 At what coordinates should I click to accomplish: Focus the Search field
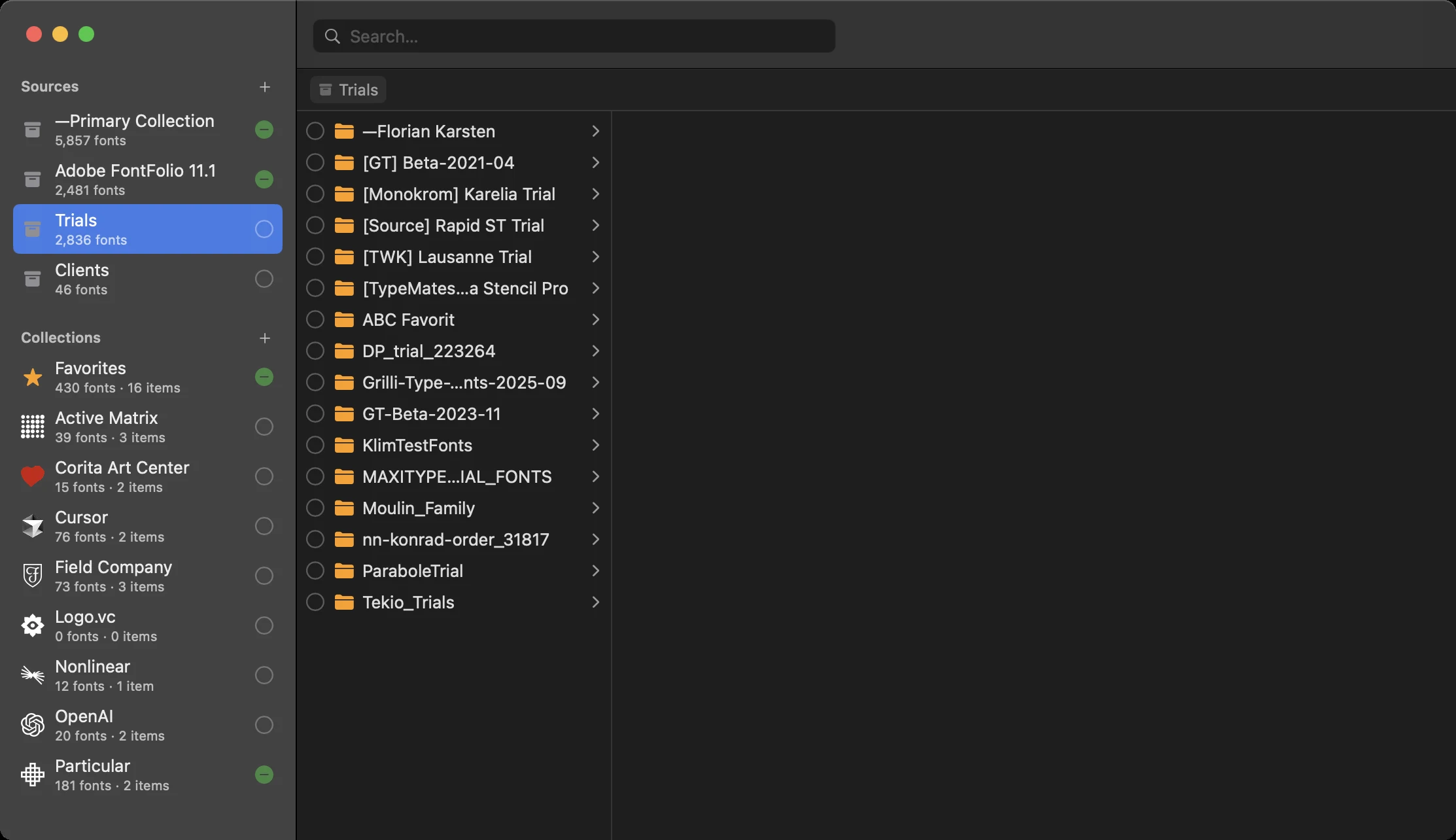click(x=574, y=36)
